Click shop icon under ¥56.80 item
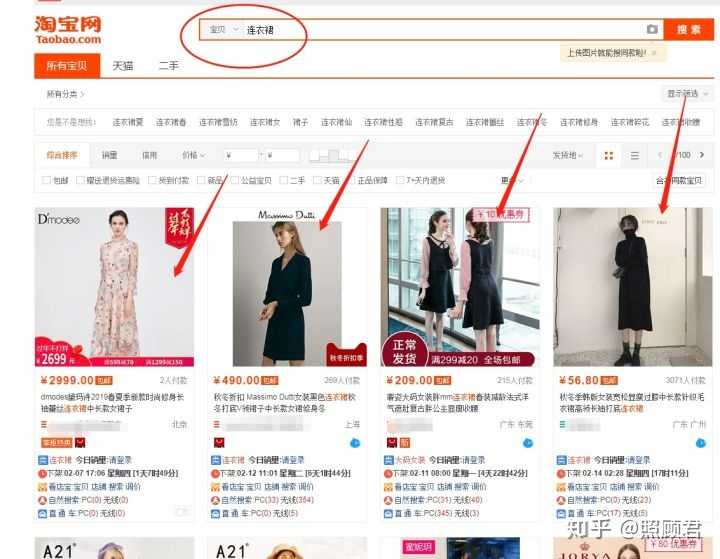 562,424
